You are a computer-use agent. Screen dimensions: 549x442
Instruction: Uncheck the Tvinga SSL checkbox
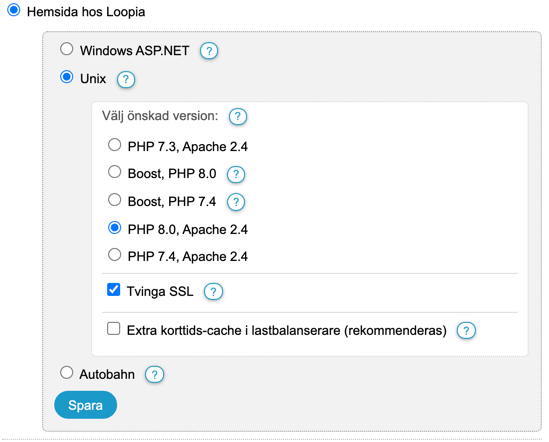(113, 290)
